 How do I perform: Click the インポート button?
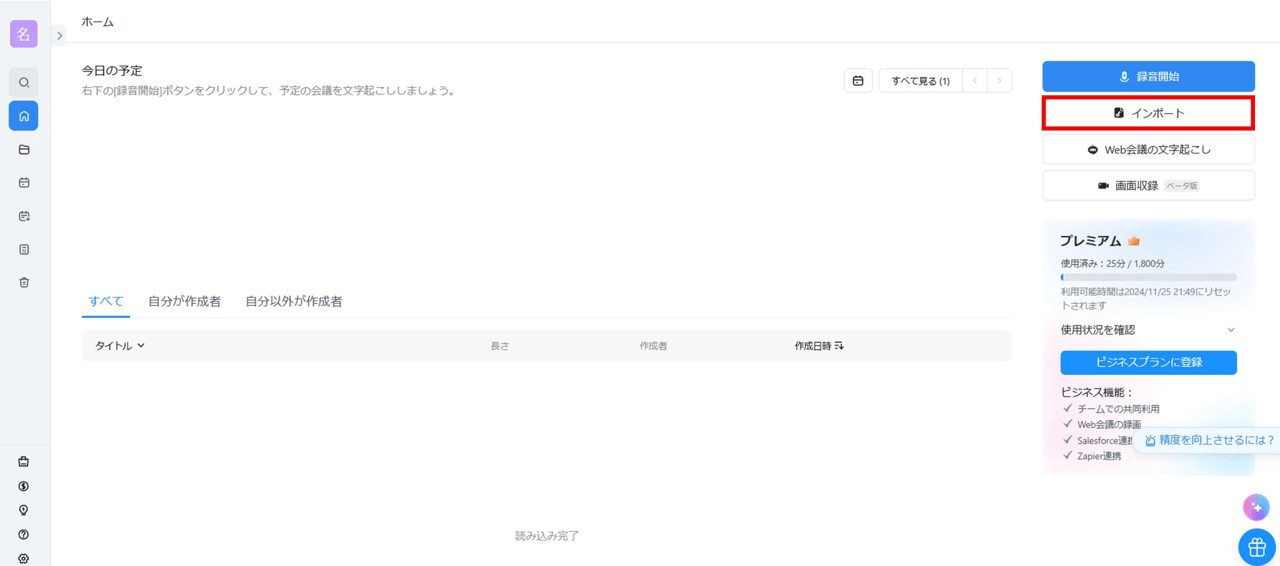[x=1148, y=113]
